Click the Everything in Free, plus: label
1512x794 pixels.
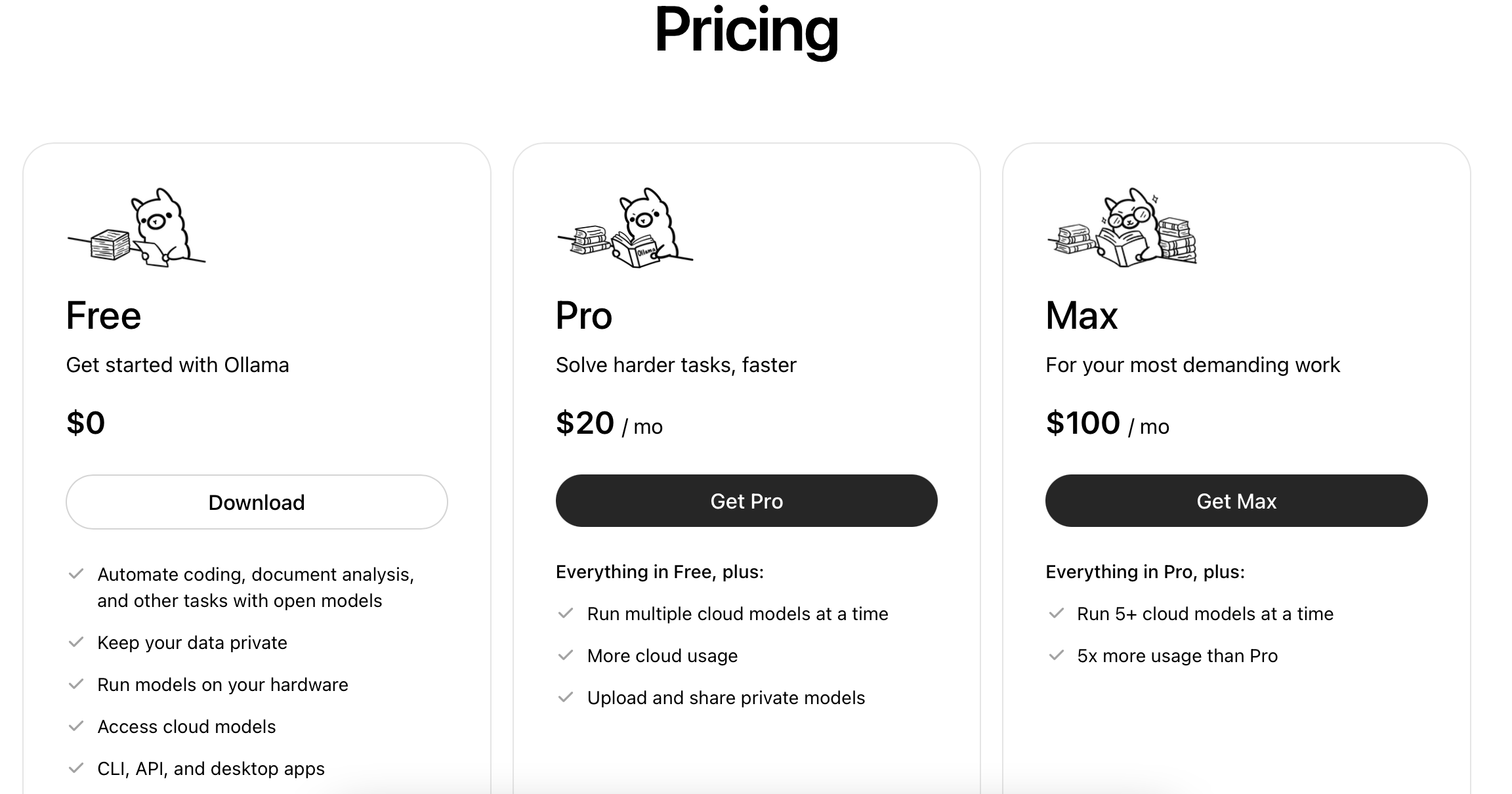(660, 572)
